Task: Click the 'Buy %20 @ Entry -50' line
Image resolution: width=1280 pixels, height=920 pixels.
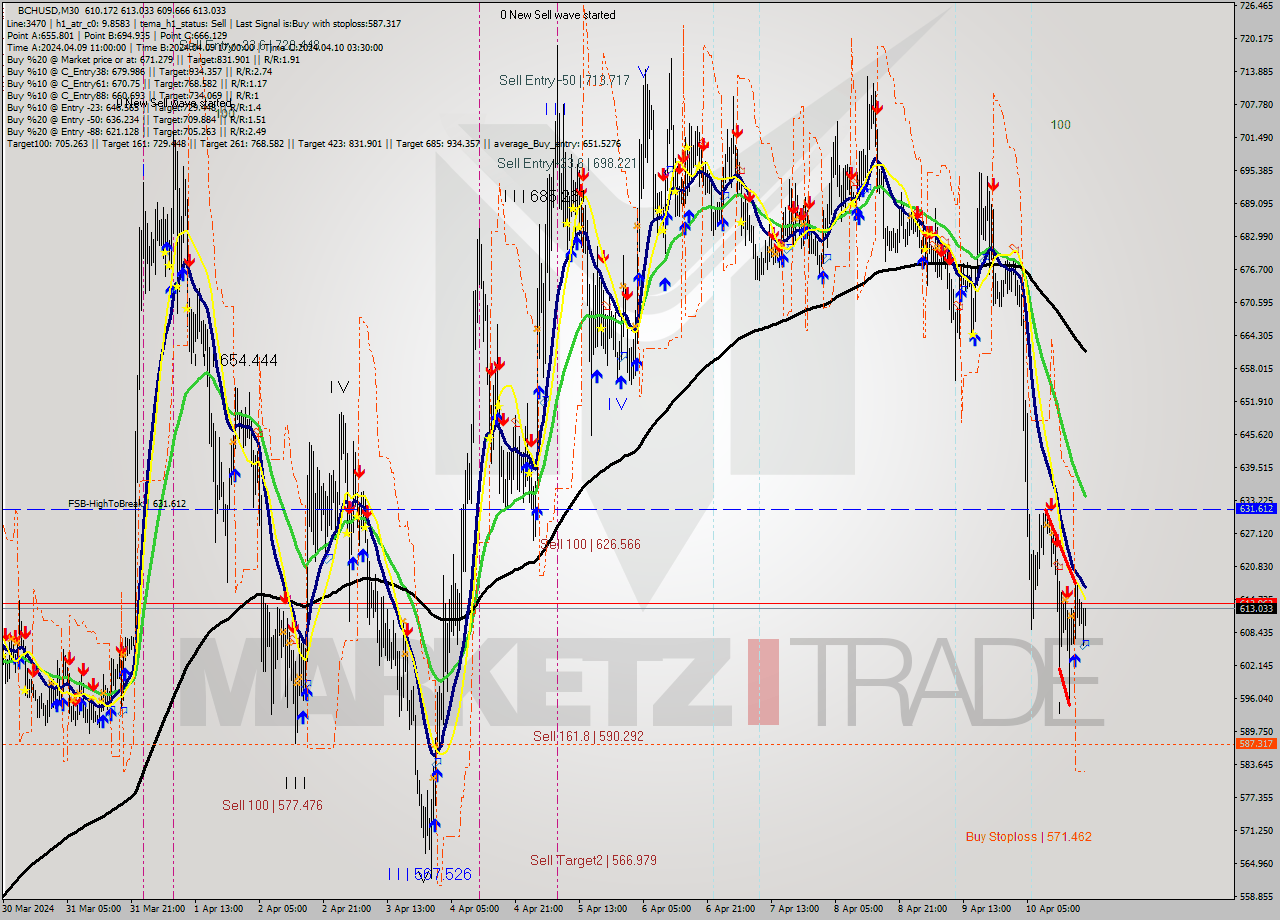Action: (x=135, y=119)
